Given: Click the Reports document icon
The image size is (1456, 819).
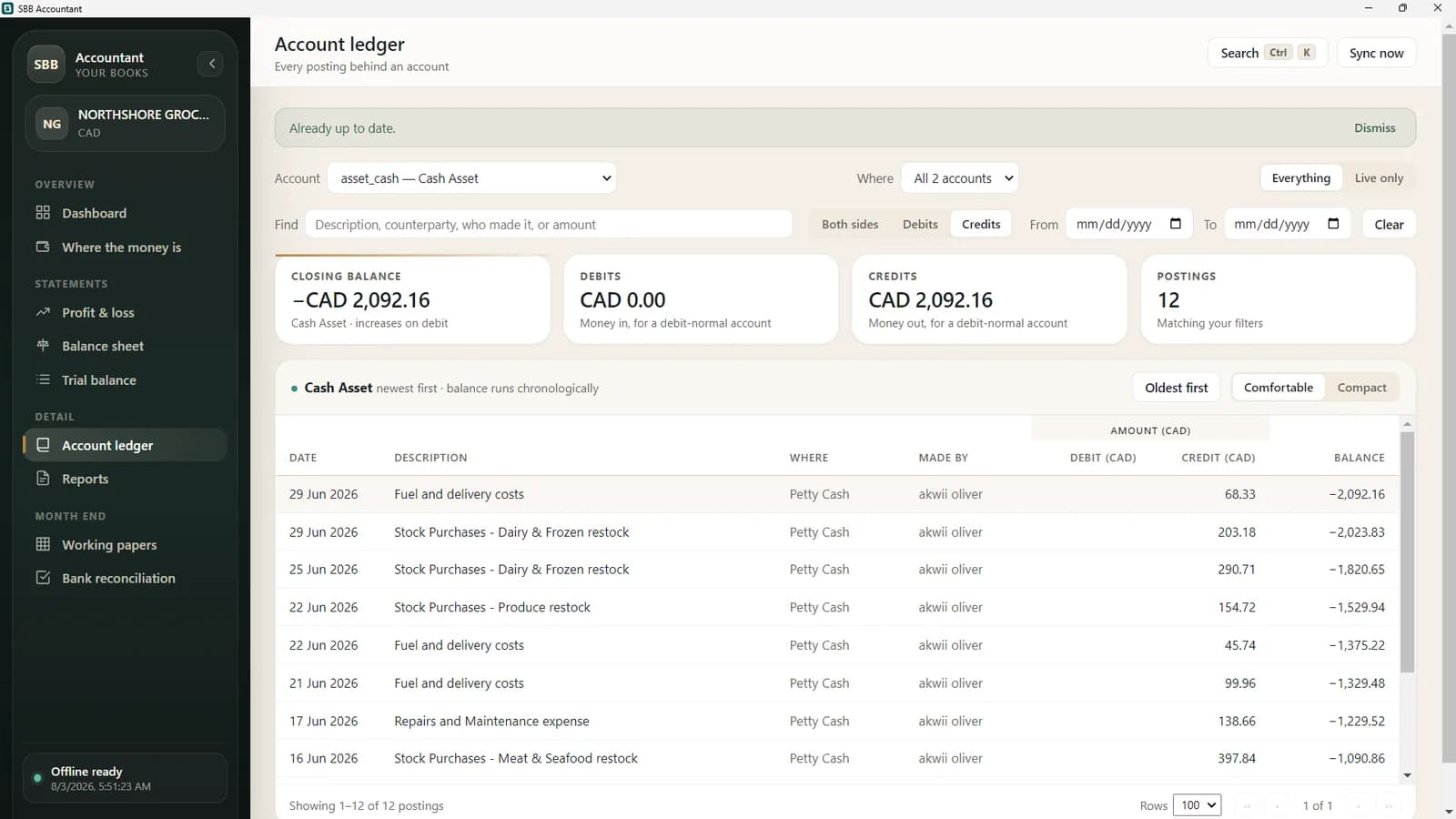Looking at the screenshot, I should [x=43, y=479].
